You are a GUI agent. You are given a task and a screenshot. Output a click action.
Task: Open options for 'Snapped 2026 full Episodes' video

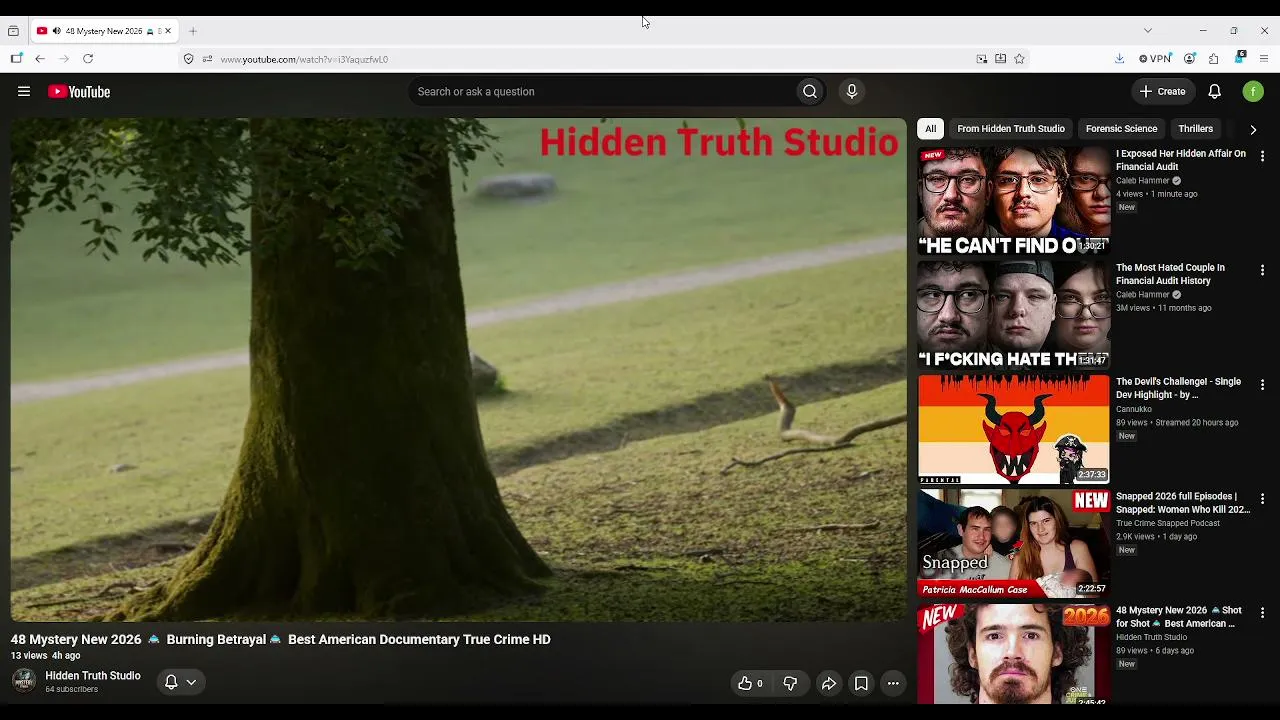[x=1262, y=498]
